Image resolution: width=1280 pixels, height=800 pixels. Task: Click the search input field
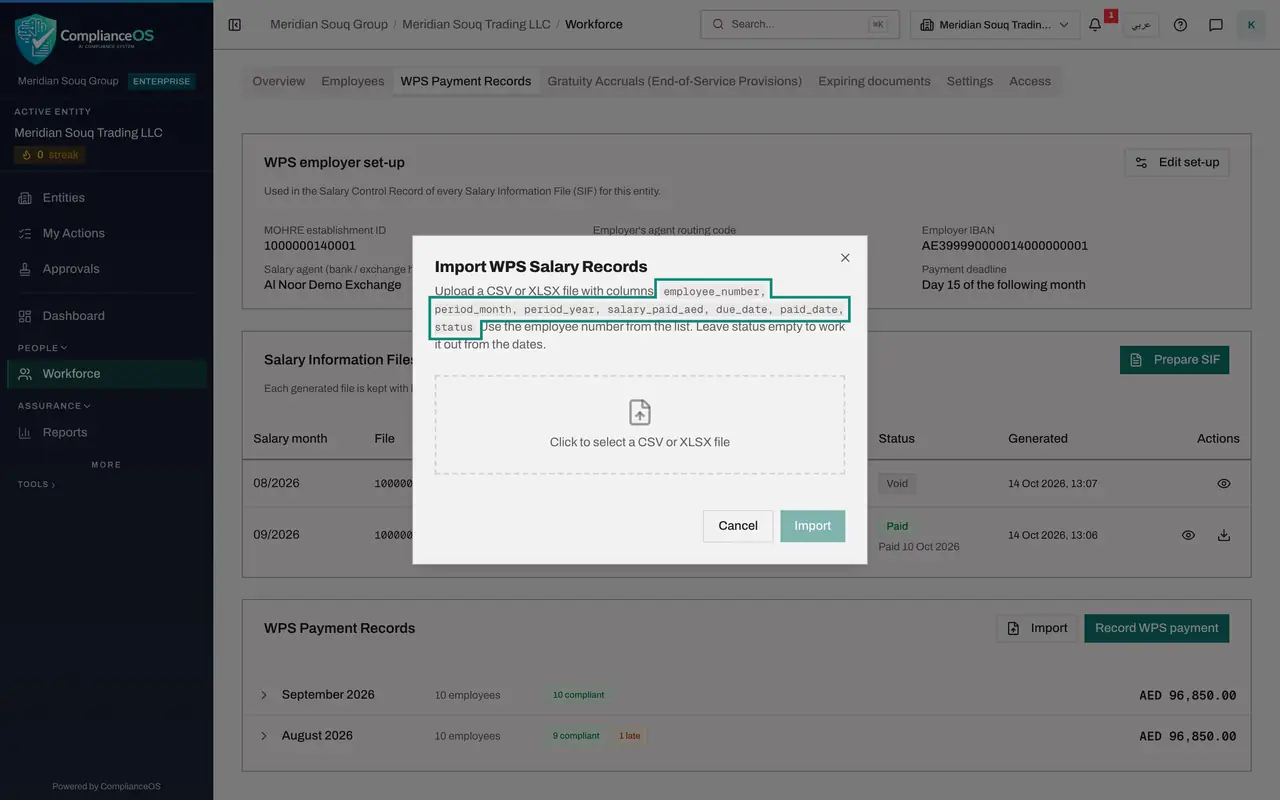pyautogui.click(x=800, y=25)
